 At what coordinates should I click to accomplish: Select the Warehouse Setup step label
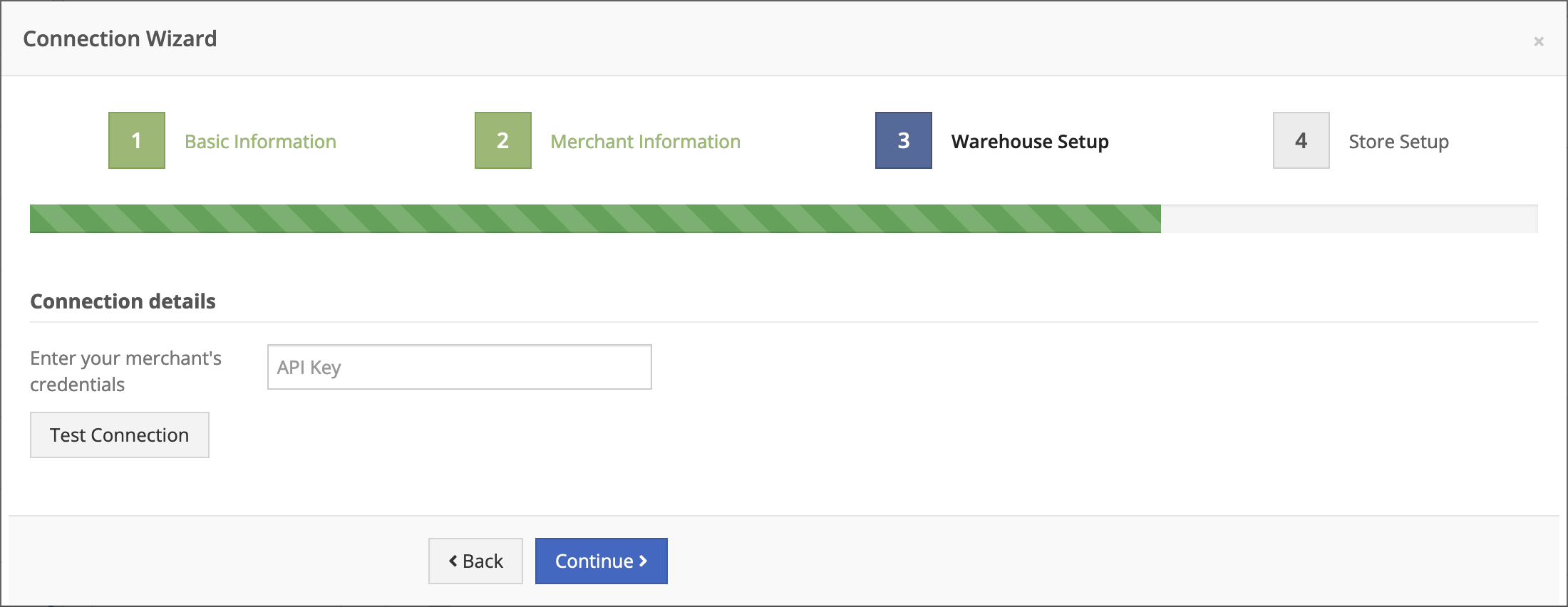(1030, 142)
